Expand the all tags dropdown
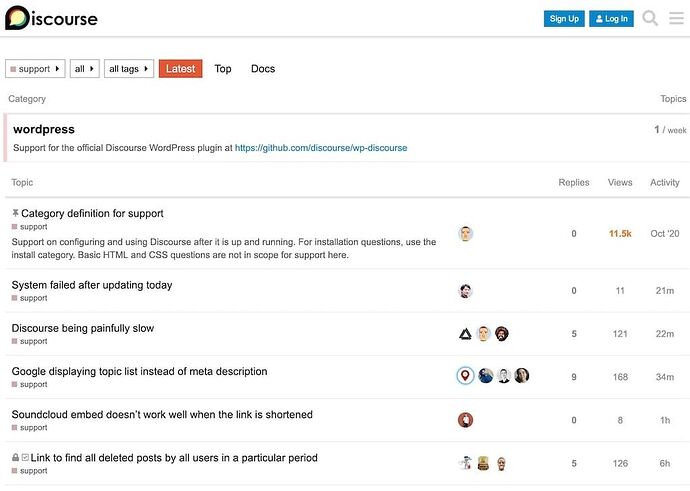This screenshot has height=491, width=690. click(130, 69)
